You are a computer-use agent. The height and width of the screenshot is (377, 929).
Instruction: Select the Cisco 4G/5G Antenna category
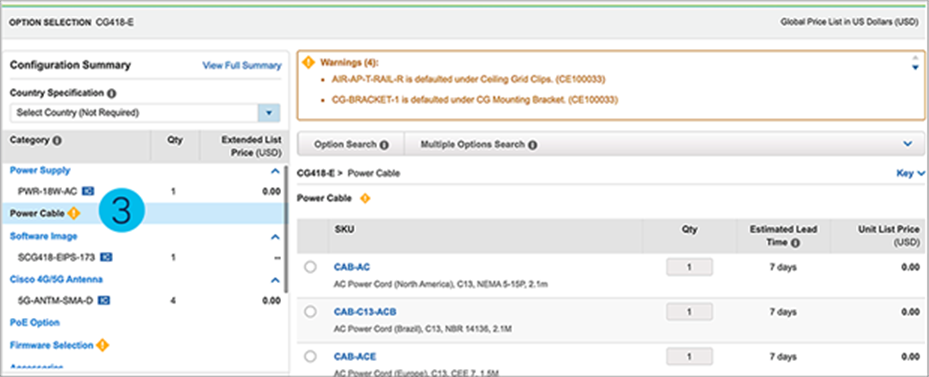coord(56,279)
